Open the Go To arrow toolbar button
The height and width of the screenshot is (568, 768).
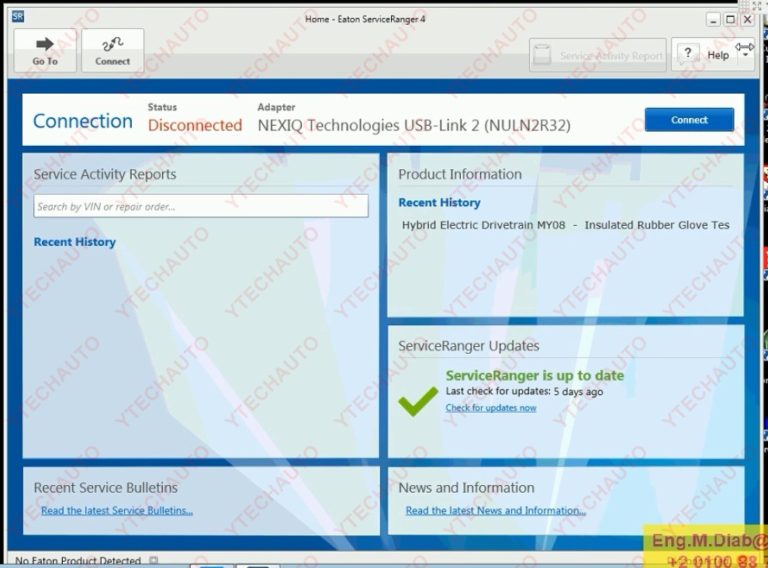coord(45,50)
